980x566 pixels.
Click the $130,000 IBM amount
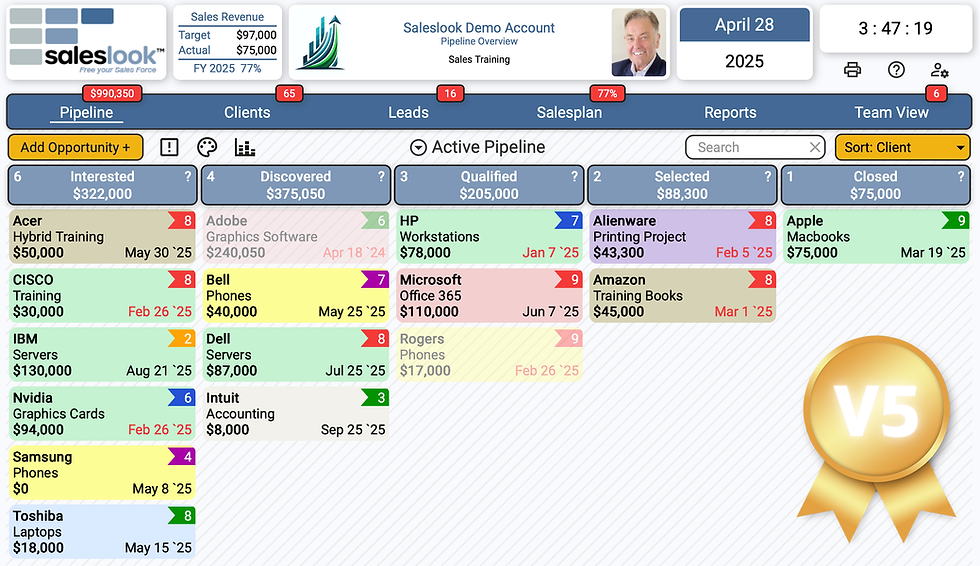42,370
